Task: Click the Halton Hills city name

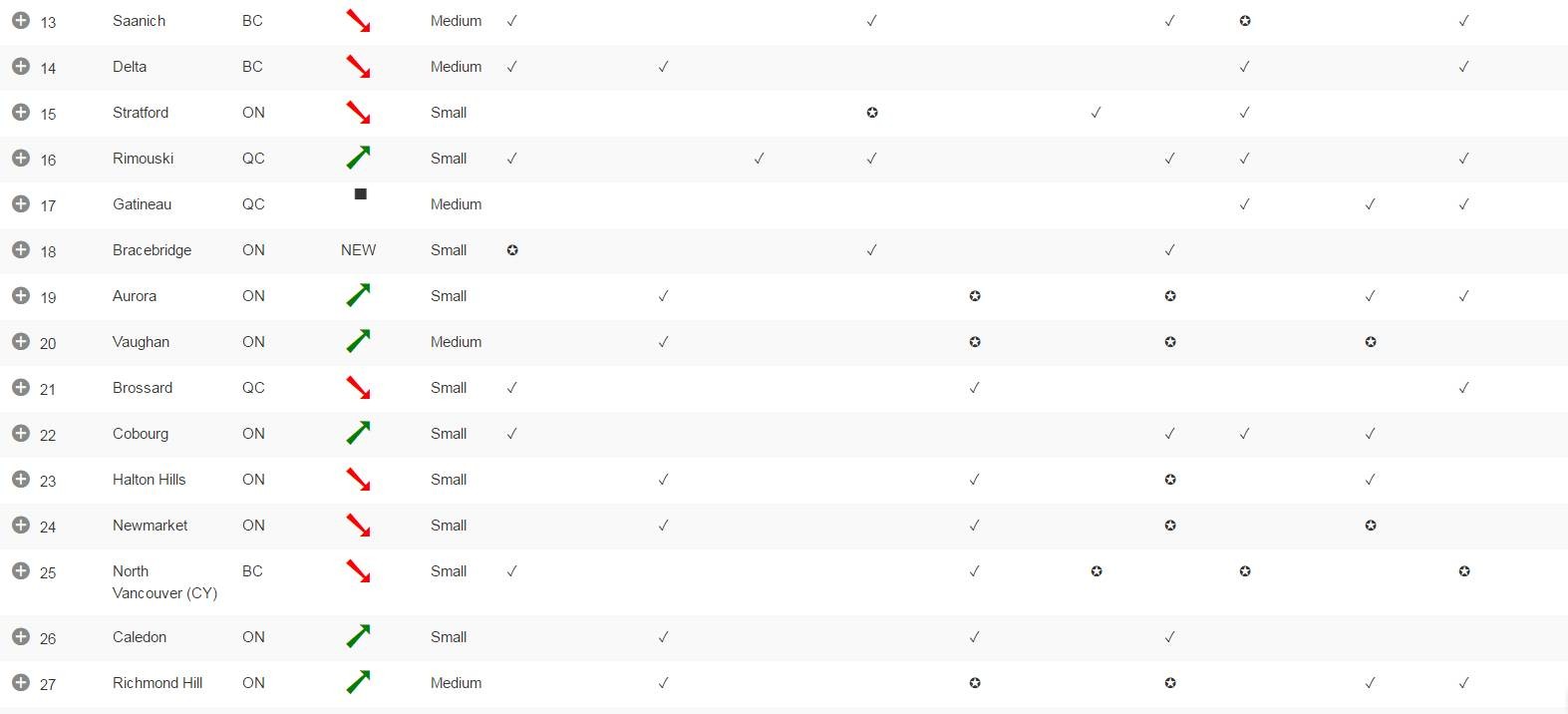Action: (x=150, y=480)
